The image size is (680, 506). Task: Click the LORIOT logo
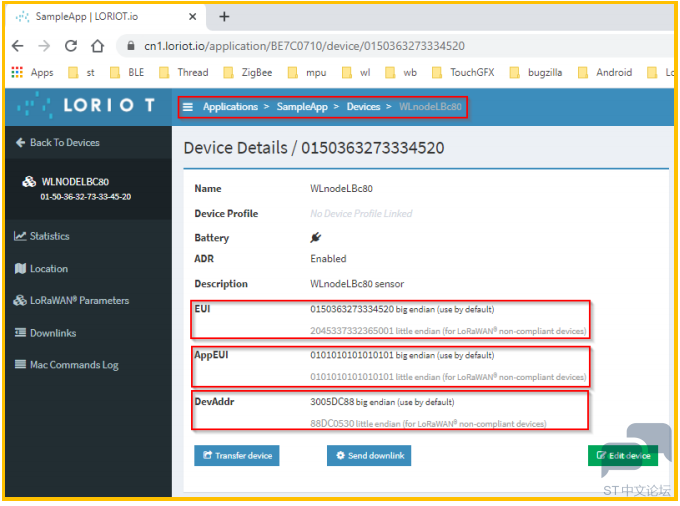[x=86, y=105]
